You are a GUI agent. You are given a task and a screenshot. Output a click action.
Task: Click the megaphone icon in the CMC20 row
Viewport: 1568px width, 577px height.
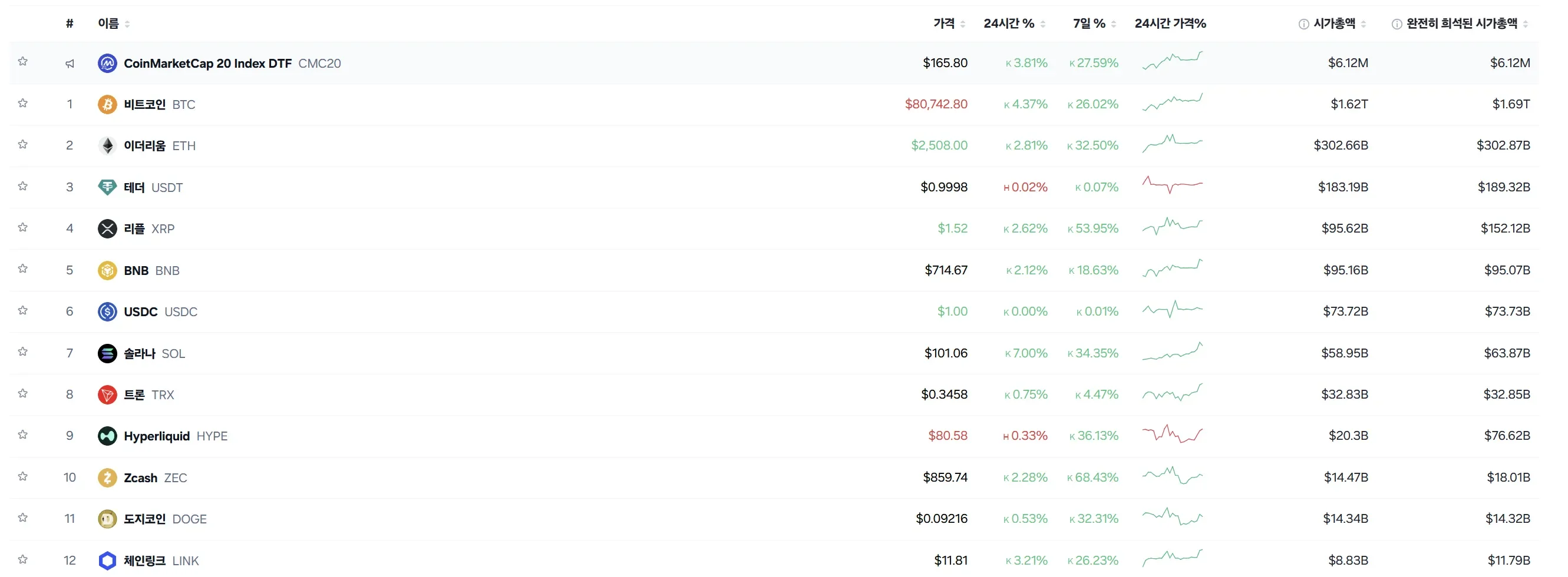[70, 63]
